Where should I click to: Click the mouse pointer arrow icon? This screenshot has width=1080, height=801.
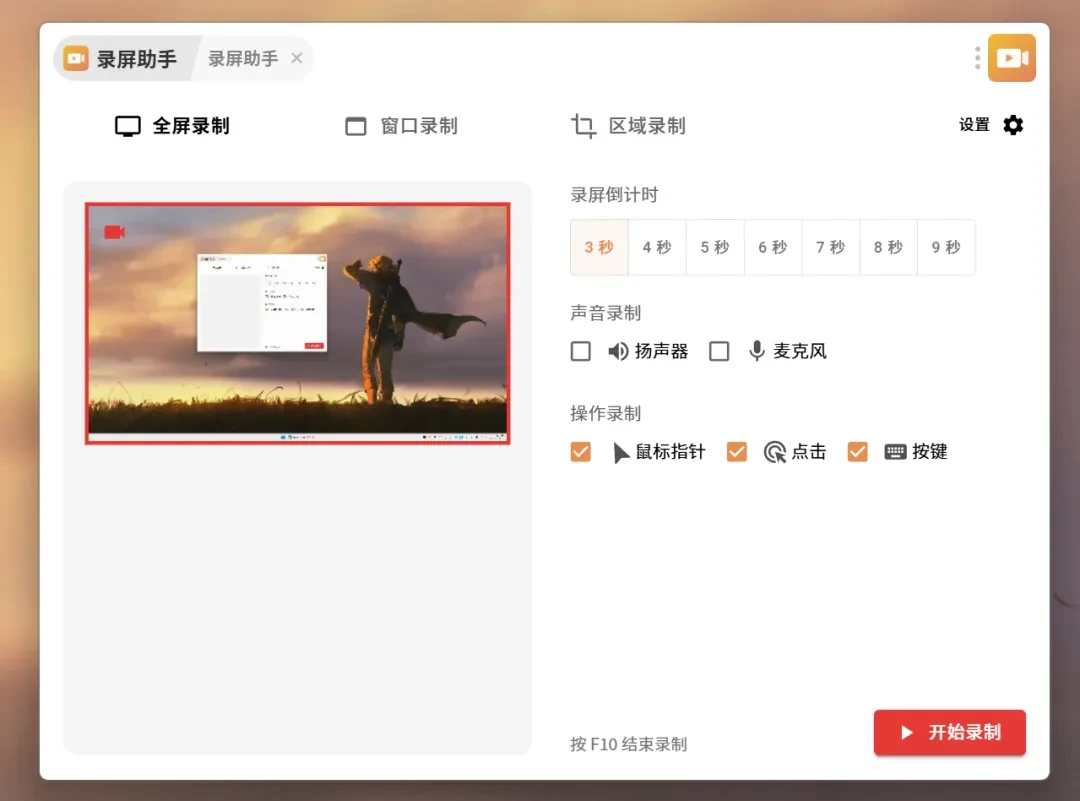(621, 452)
